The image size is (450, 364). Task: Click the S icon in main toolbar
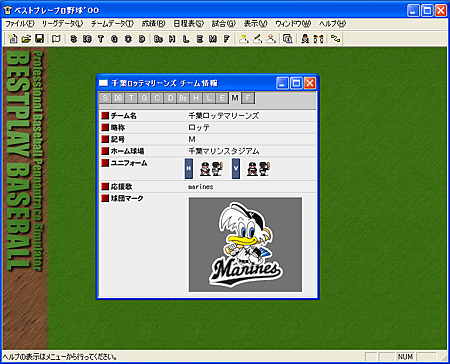click(74, 39)
